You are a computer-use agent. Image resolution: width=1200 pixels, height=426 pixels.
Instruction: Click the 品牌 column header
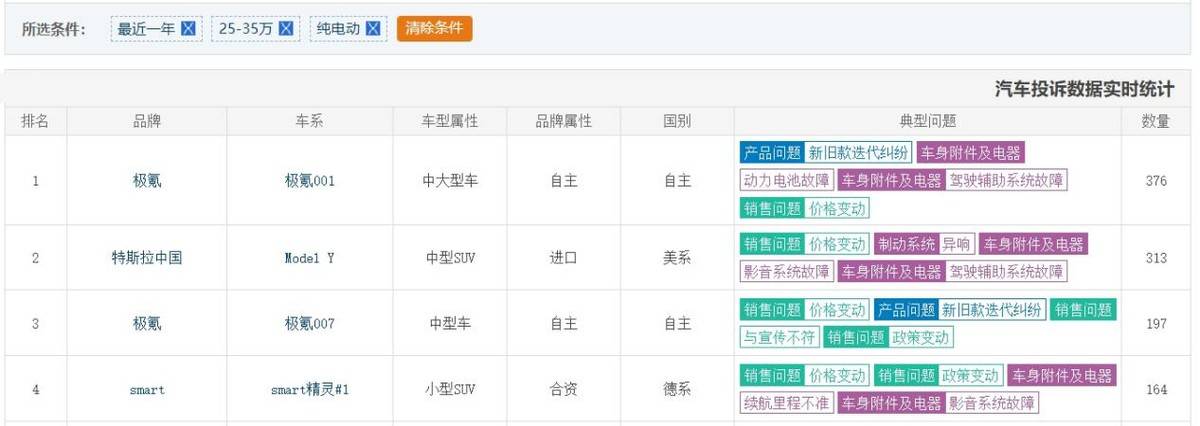click(147, 122)
